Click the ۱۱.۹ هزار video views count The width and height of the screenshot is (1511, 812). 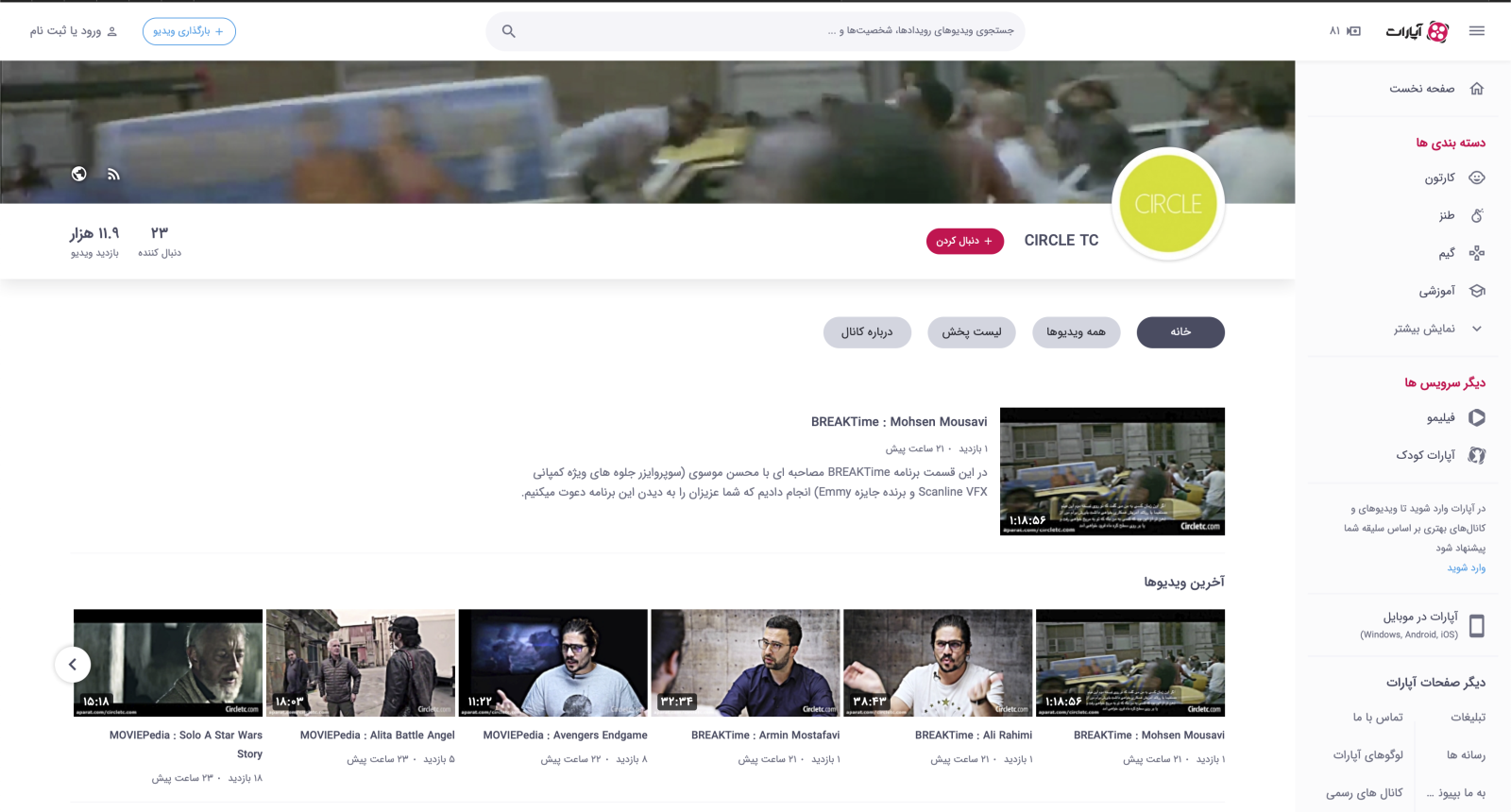(x=94, y=242)
